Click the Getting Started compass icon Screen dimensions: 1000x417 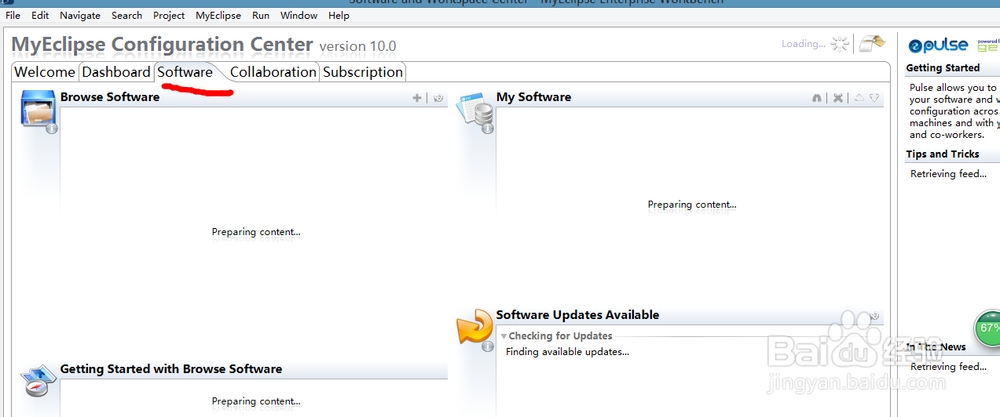pos(38,381)
